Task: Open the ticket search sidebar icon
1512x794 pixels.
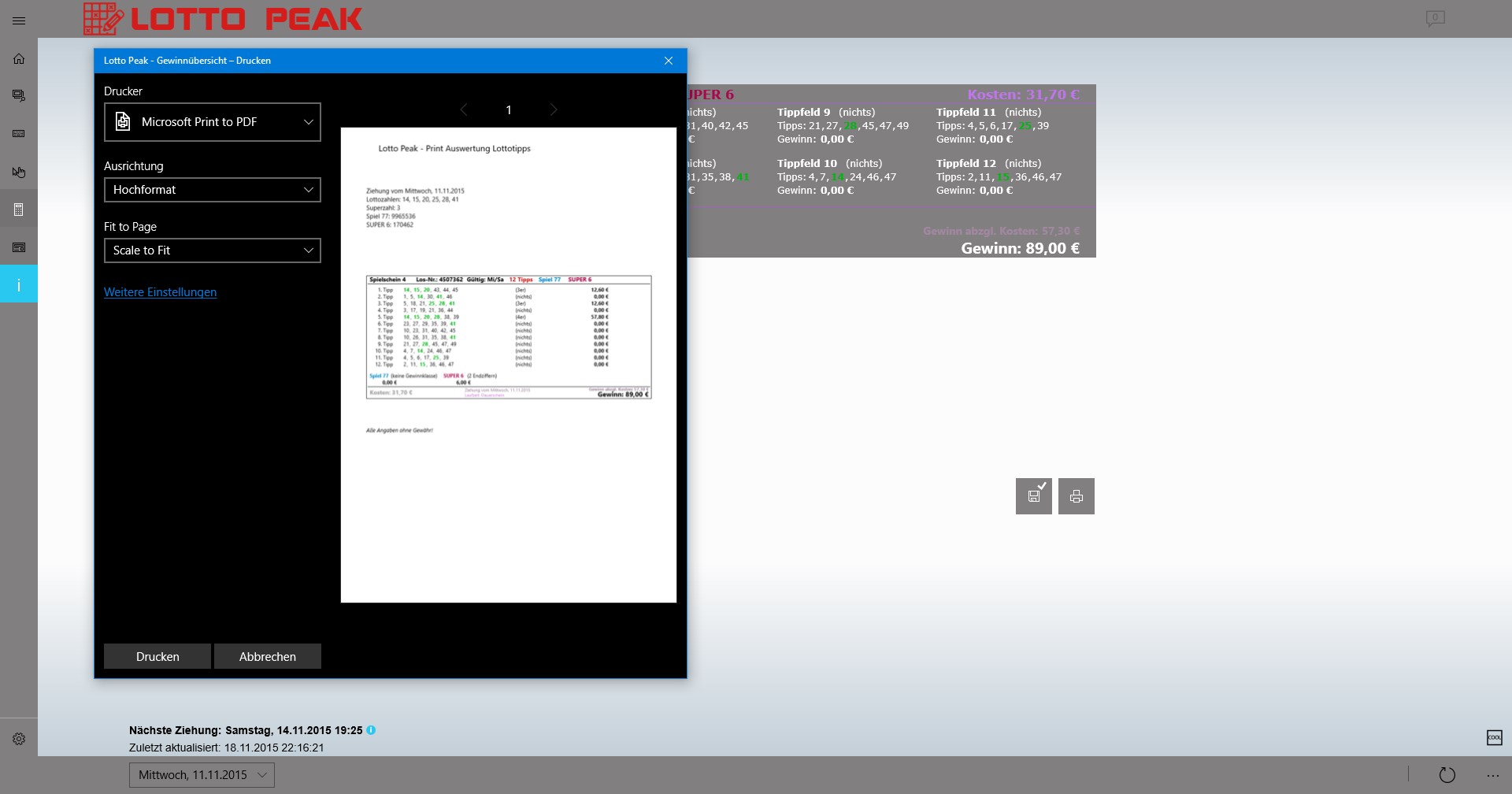Action: [x=19, y=96]
